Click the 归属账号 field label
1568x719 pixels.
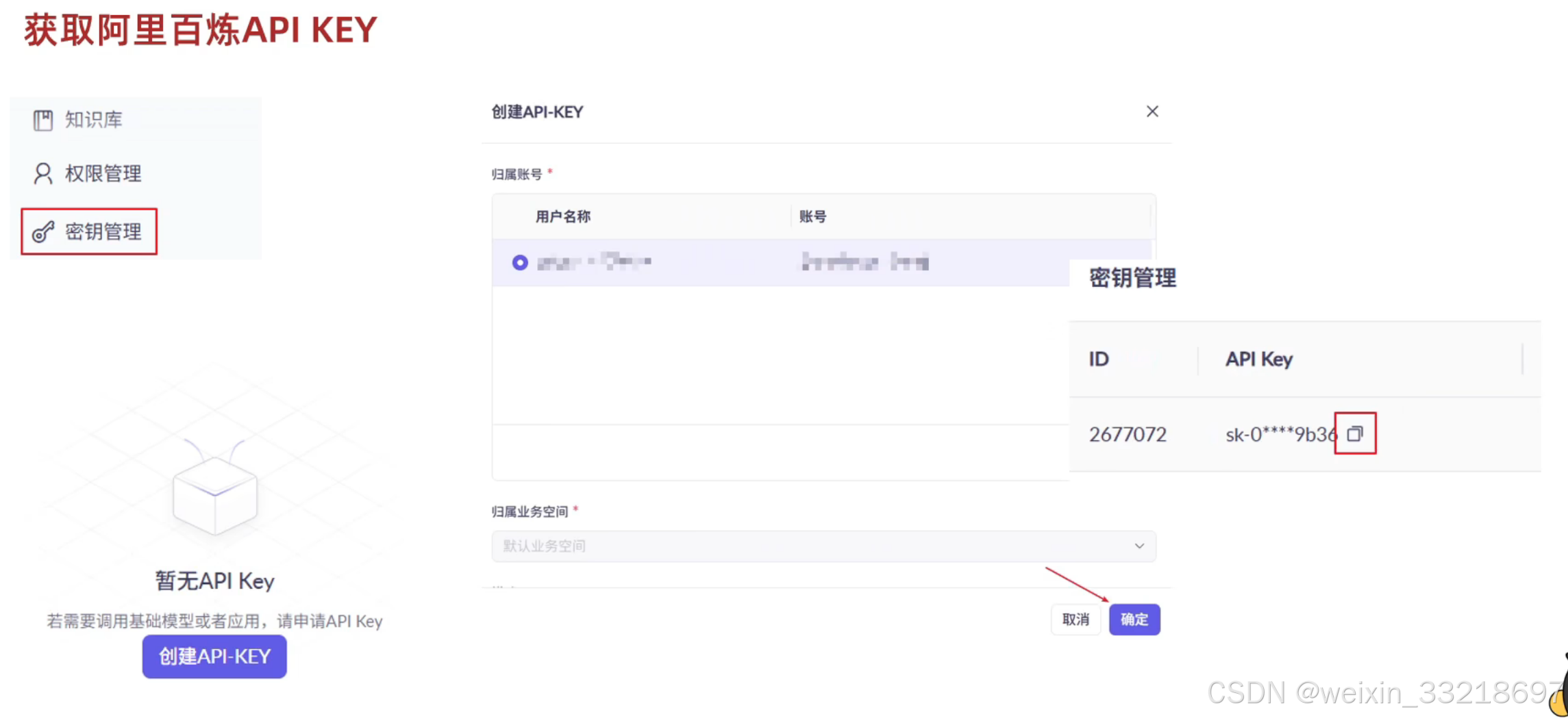517,174
